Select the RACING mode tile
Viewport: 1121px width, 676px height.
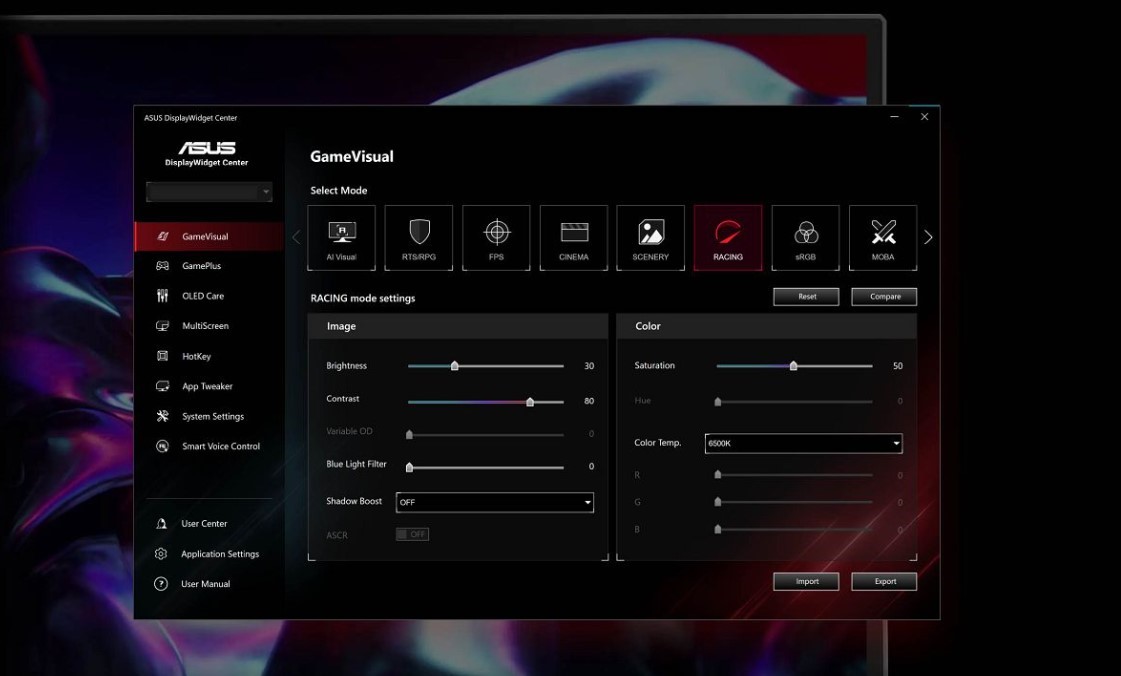(x=728, y=238)
